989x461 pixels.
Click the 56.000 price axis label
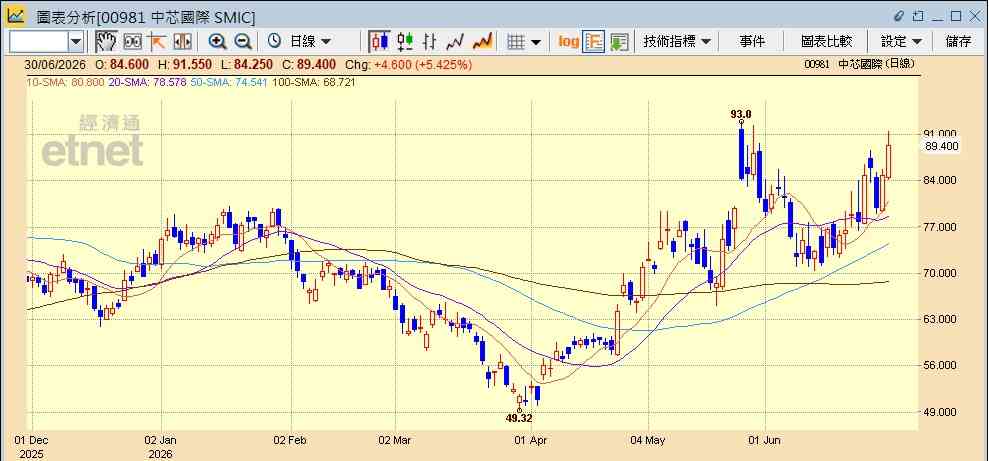pos(942,366)
